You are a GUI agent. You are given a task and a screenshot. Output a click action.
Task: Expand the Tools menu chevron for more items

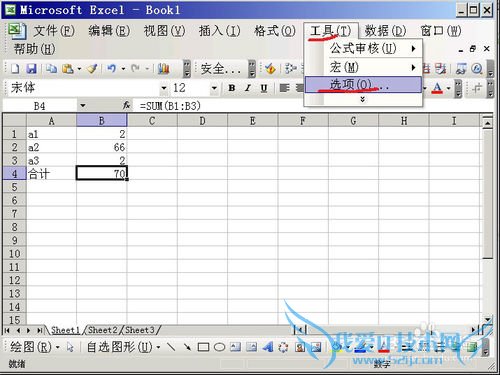(363, 99)
